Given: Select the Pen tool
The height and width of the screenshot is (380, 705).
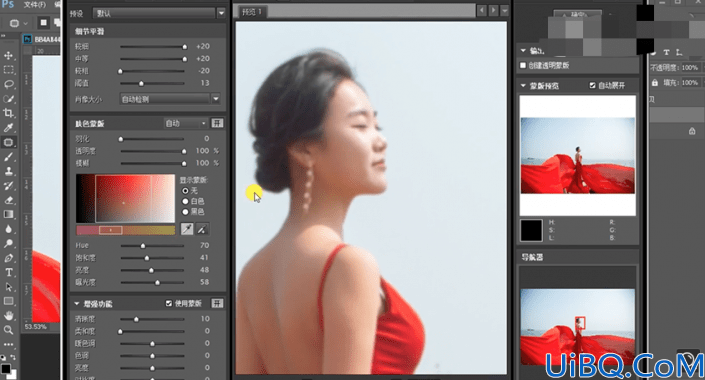Looking at the screenshot, I should point(8,258).
